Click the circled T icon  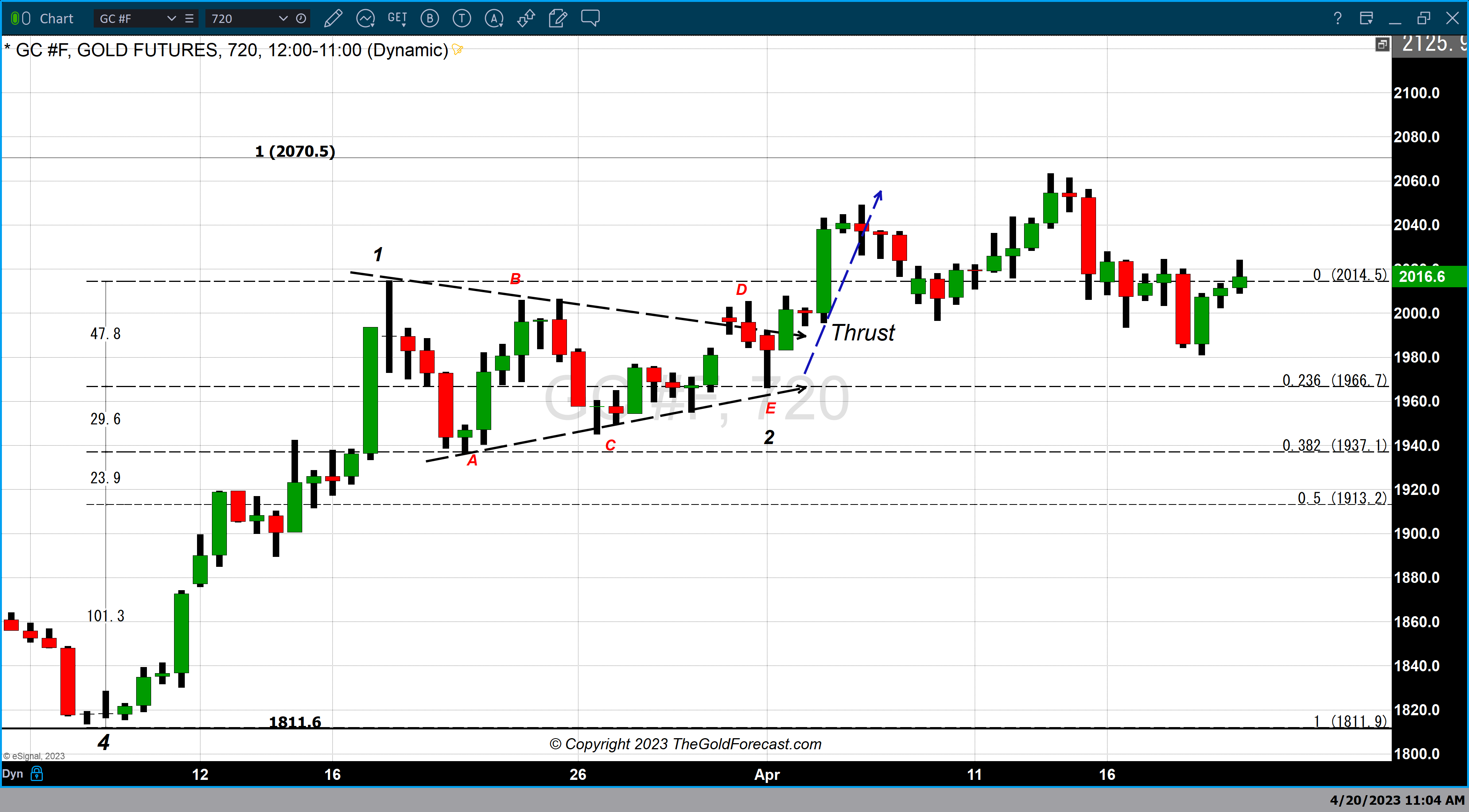(461, 18)
